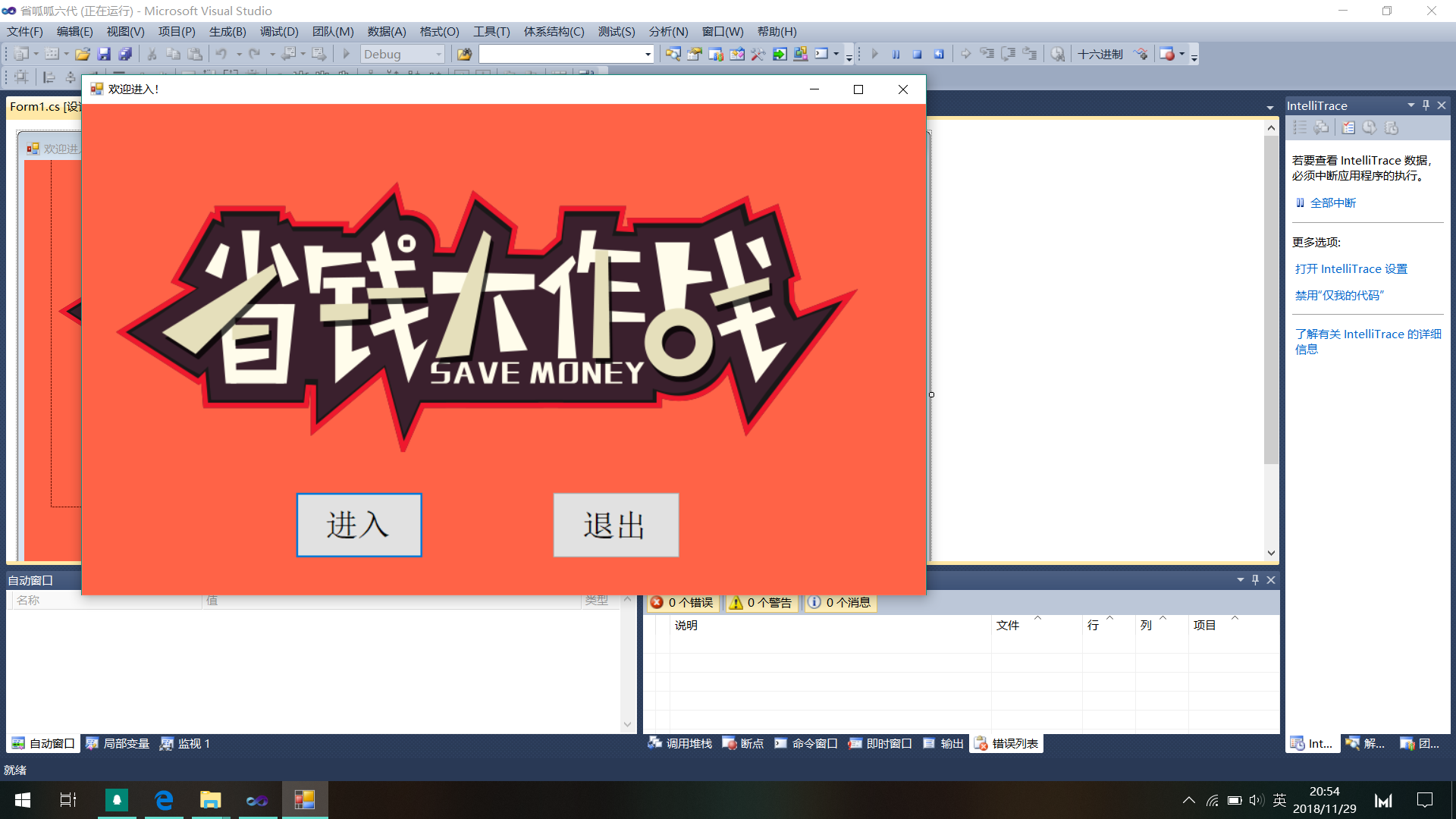Stop debugging with the square stop icon
Image resolution: width=1456 pixels, height=819 pixels.
[917, 54]
